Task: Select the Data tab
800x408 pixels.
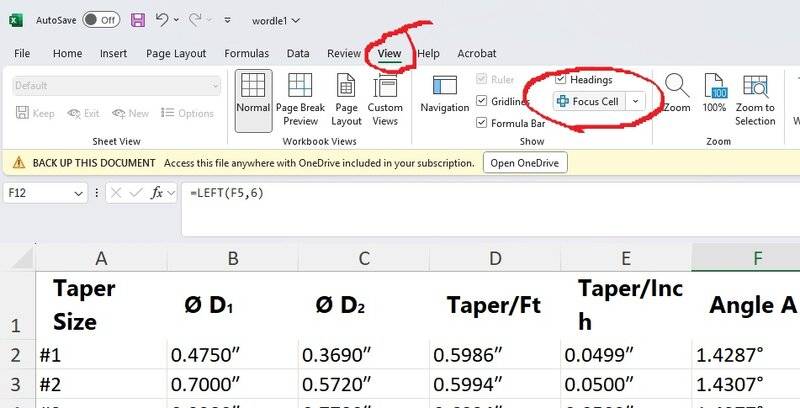Action: point(298,54)
